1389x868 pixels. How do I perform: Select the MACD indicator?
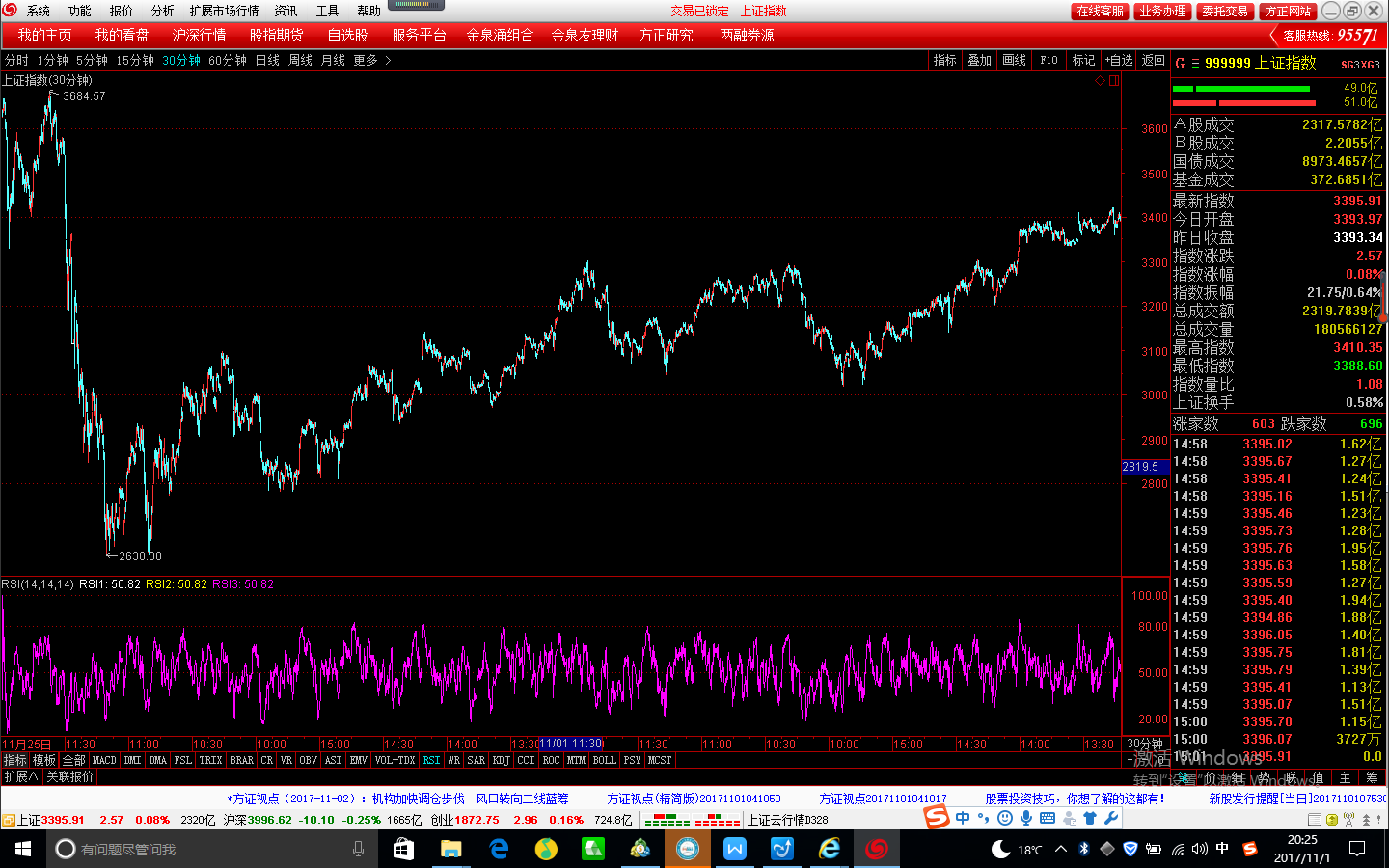(103, 760)
